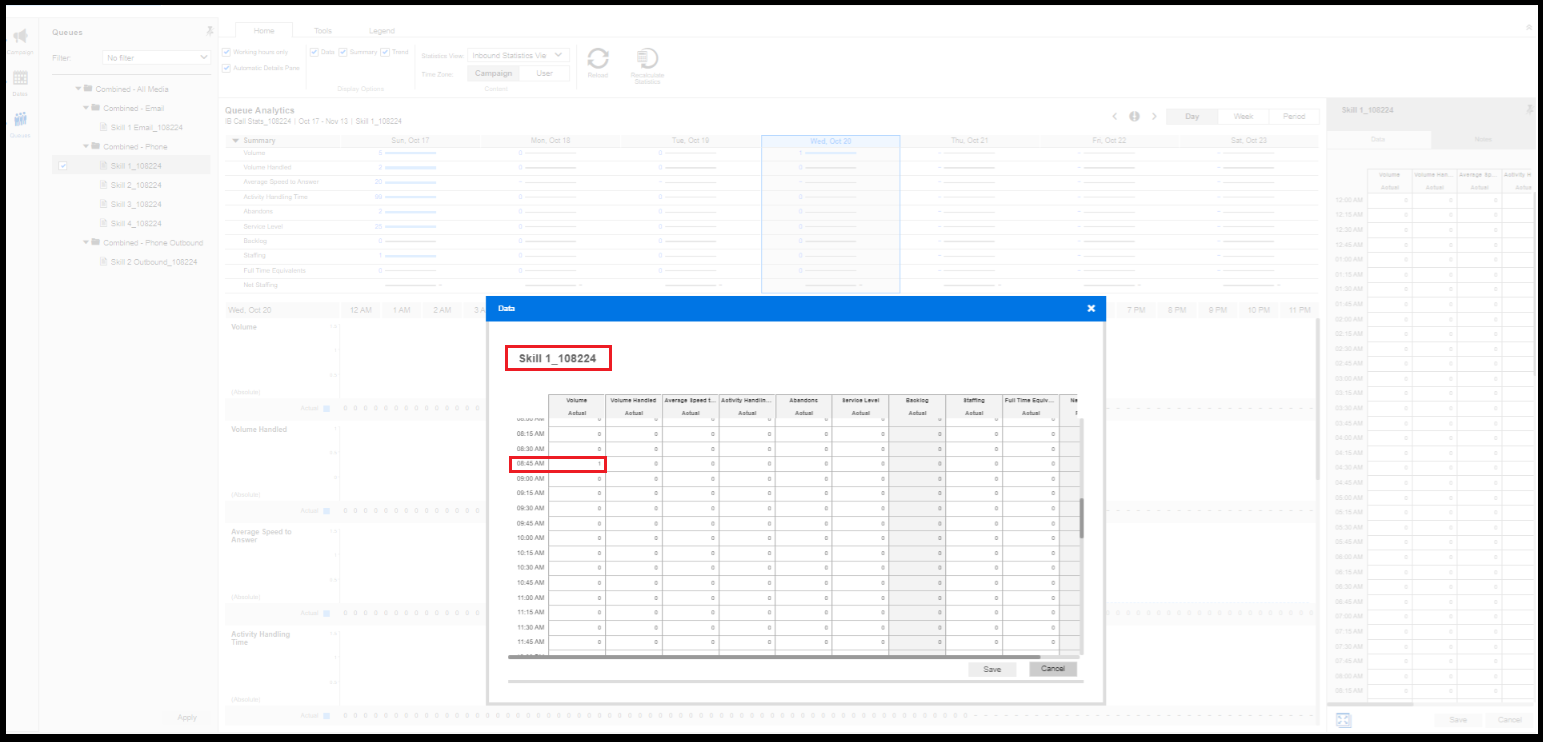The width and height of the screenshot is (1543, 742).
Task: Click Cancel in the Data dialog
Action: point(1053,669)
